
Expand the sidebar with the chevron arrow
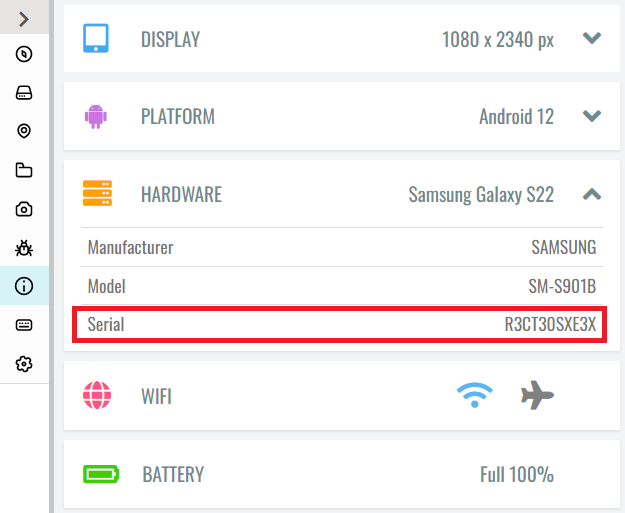(x=24, y=19)
